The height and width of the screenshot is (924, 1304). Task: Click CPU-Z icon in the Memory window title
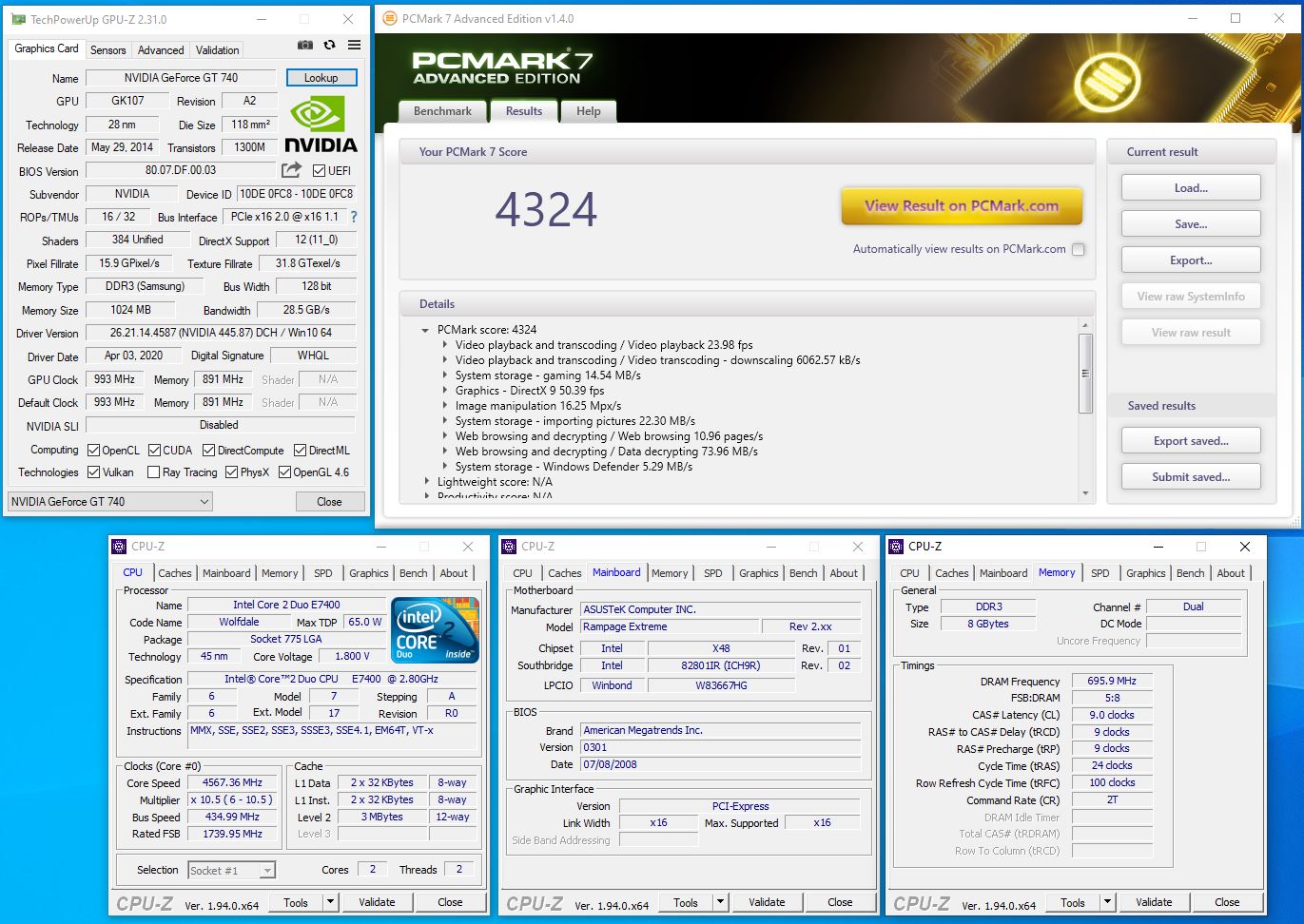pyautogui.click(x=896, y=547)
